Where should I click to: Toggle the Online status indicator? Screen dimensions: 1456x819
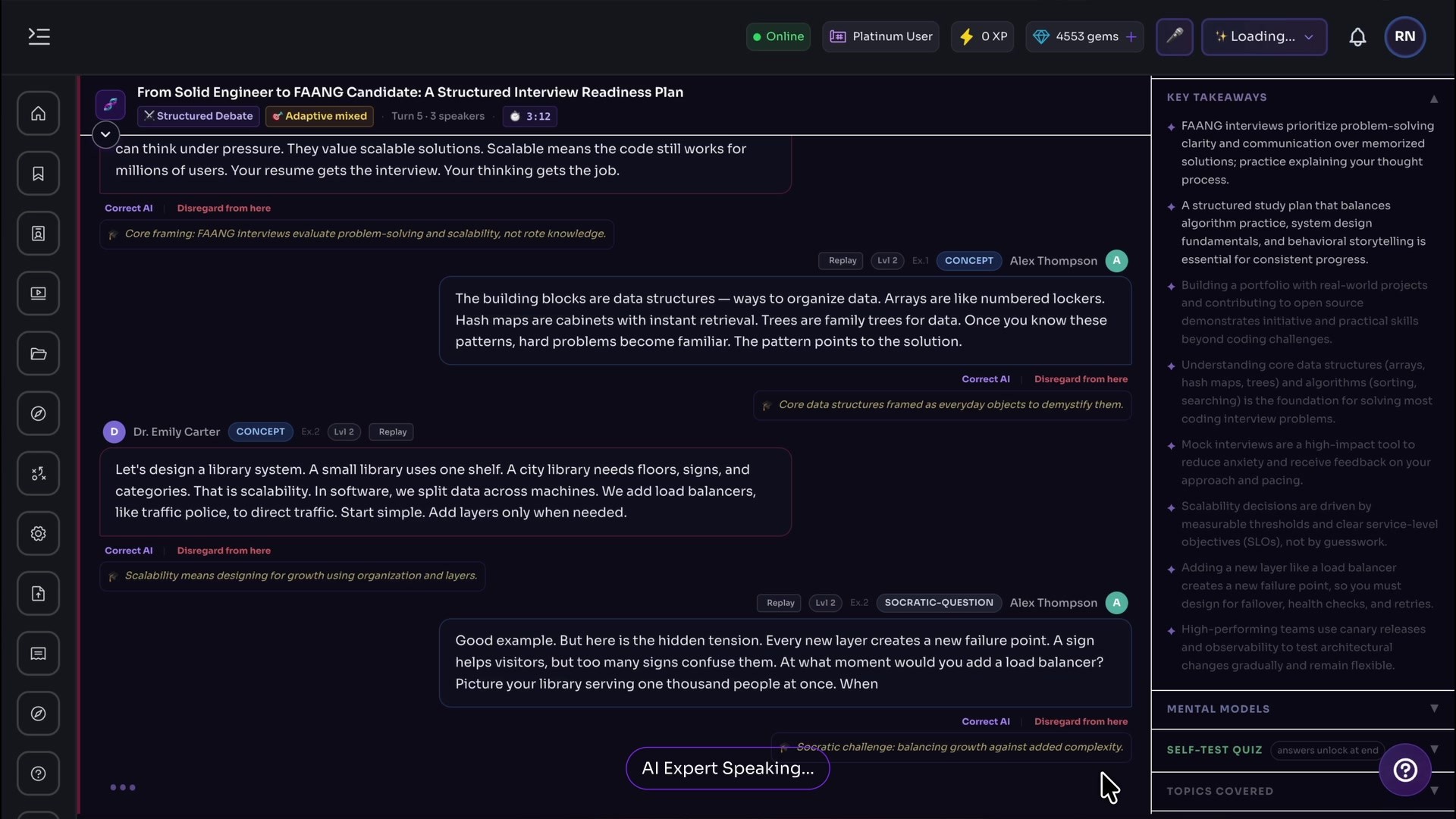pos(778,36)
